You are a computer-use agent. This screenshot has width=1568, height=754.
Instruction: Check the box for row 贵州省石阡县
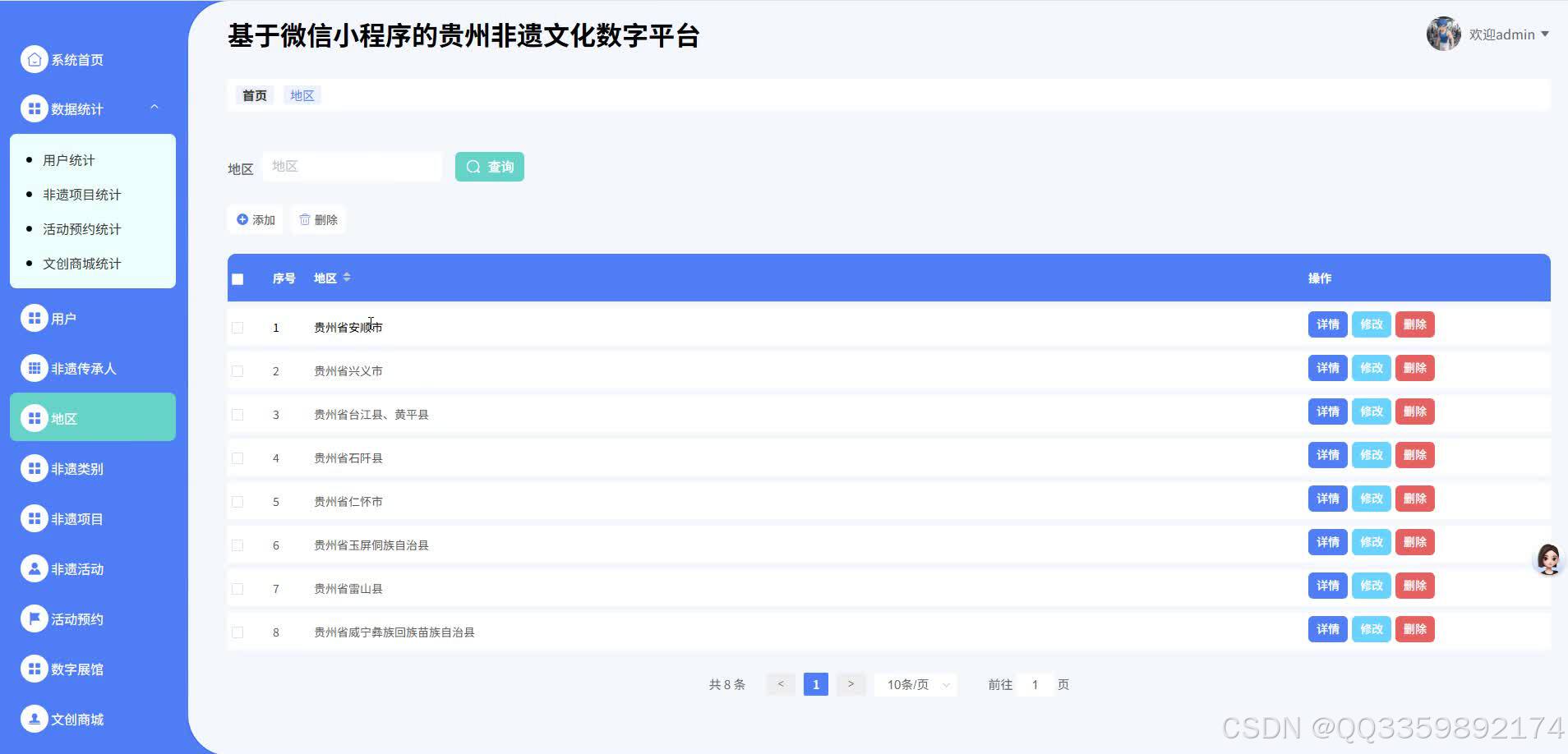point(238,457)
